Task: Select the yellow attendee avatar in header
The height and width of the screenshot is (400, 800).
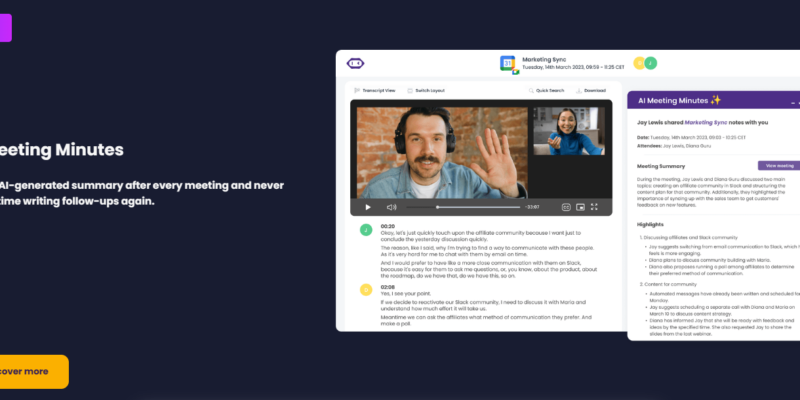Action: (639, 63)
